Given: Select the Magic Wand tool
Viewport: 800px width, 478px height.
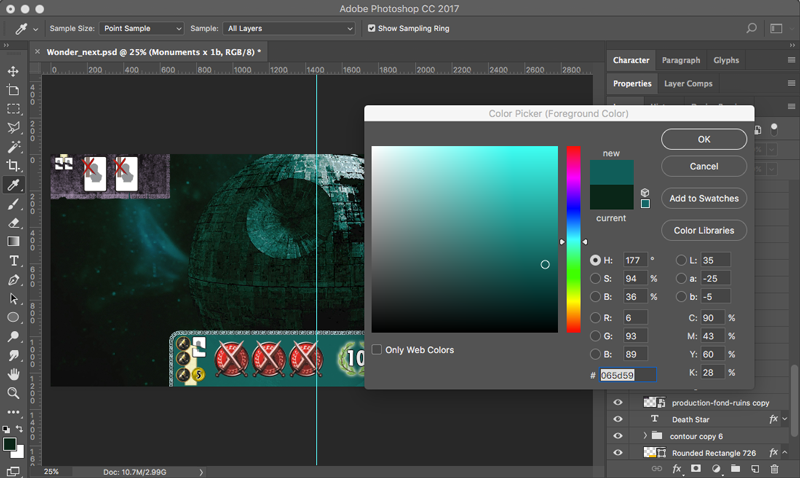Looking at the screenshot, I should [x=13, y=147].
